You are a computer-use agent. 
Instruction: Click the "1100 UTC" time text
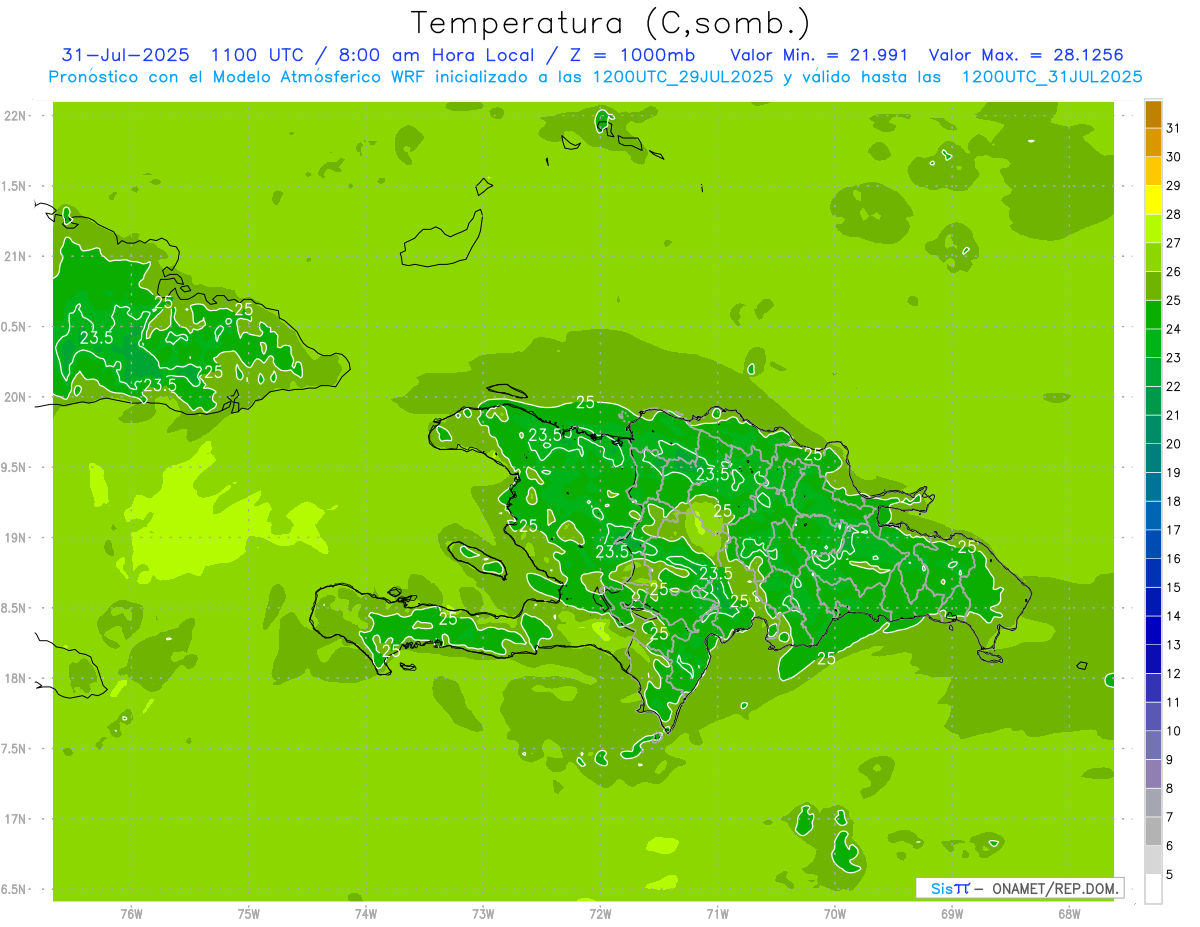(x=260, y=54)
